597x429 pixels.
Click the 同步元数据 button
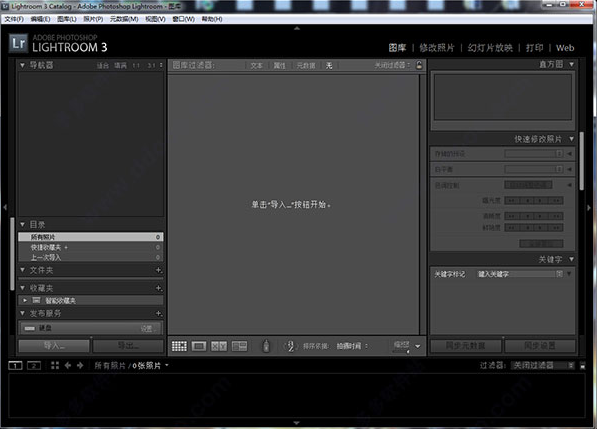pyautogui.click(x=466, y=346)
